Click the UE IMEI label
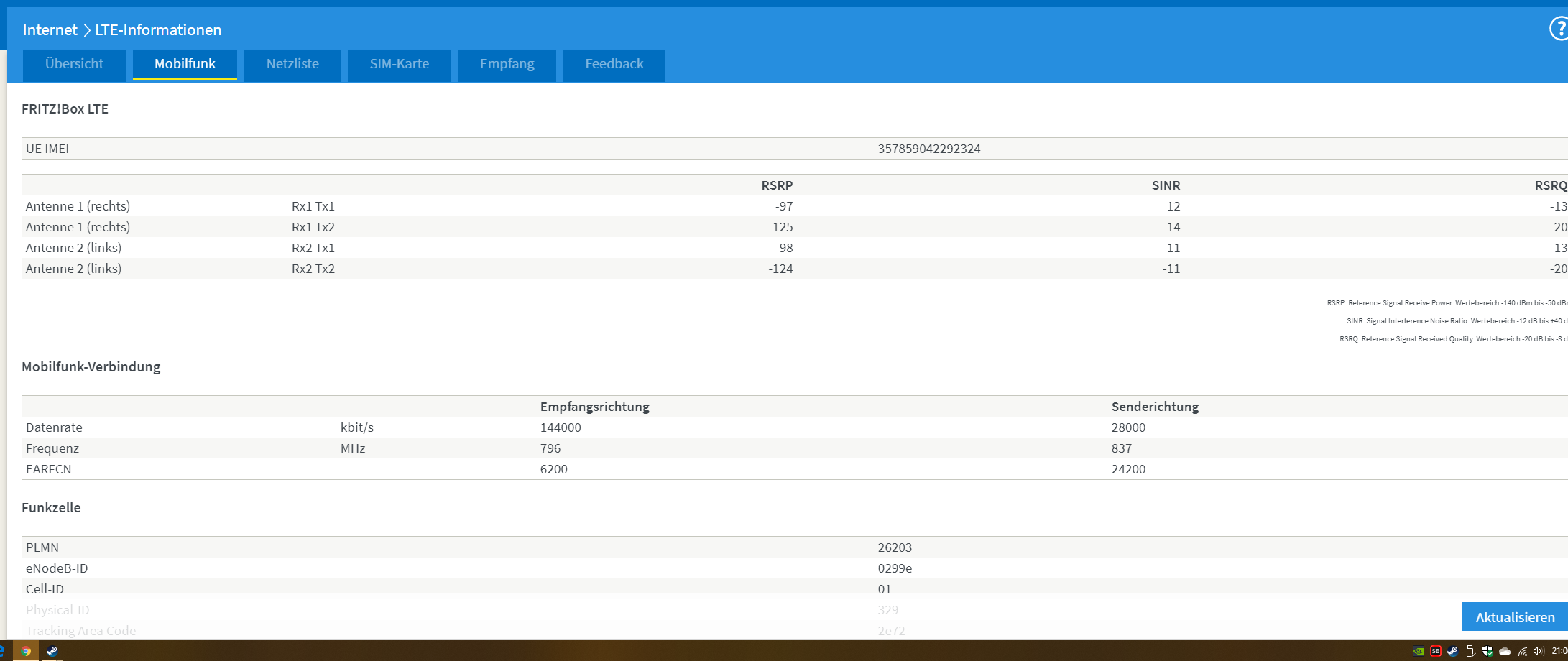 47,149
